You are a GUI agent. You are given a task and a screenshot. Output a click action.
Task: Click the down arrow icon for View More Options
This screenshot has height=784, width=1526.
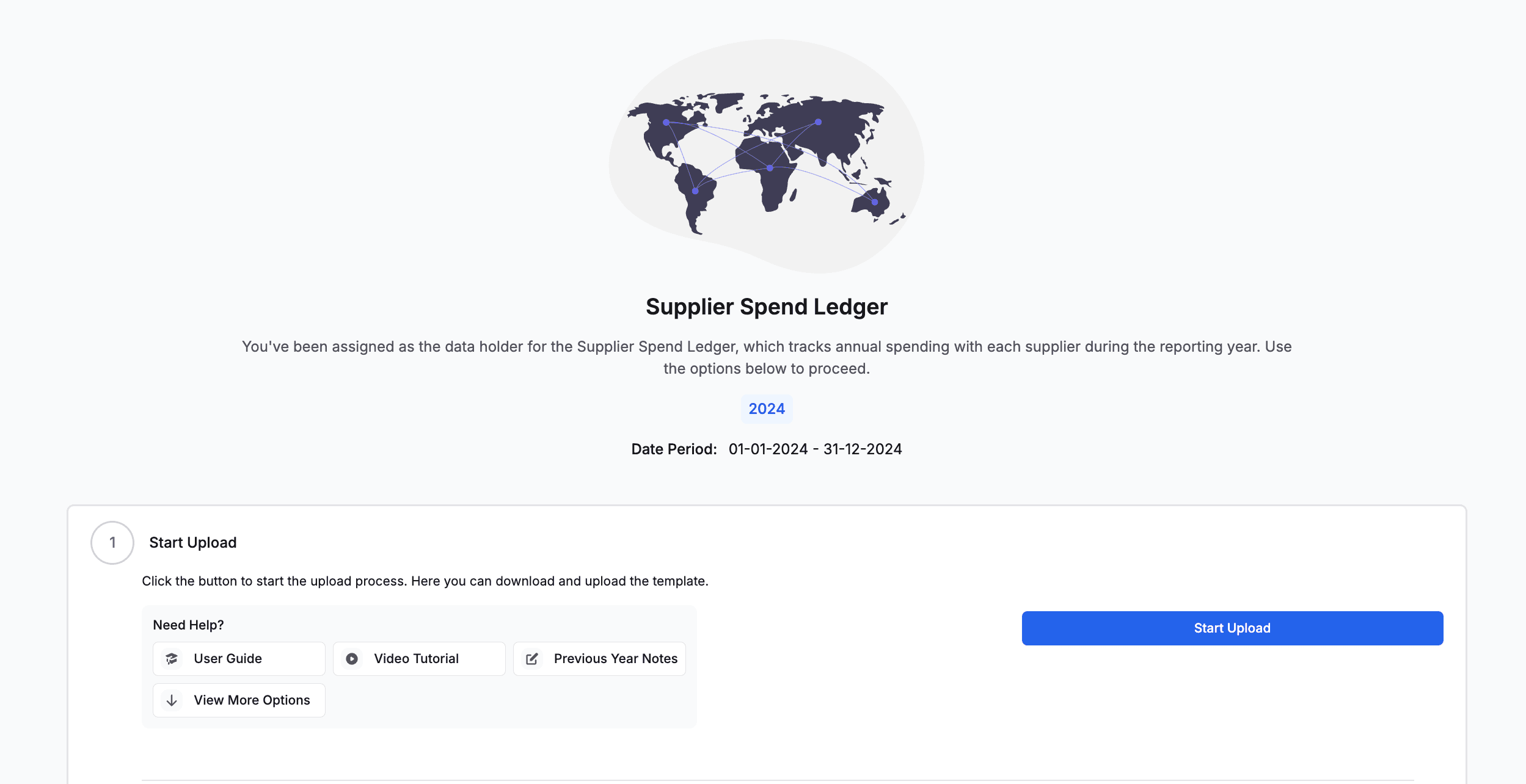pos(172,700)
